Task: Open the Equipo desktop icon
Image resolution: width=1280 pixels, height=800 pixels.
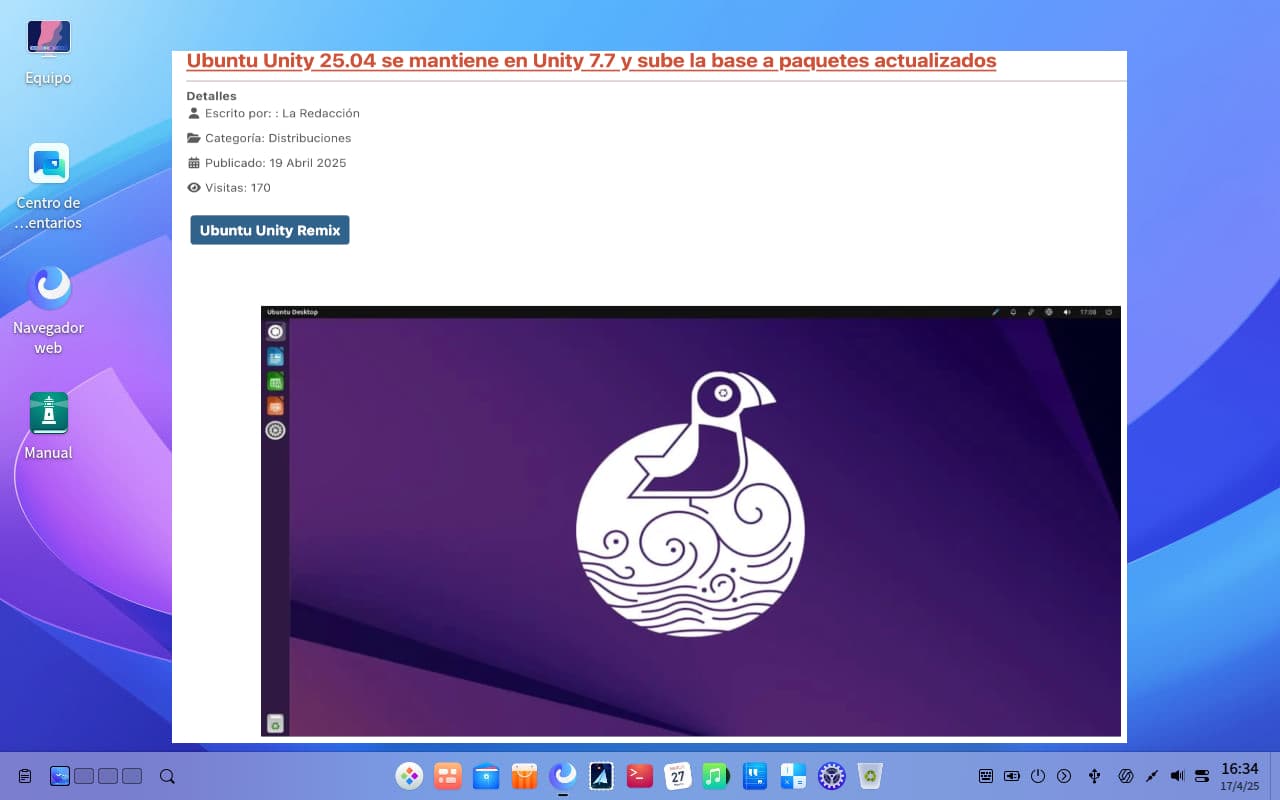Action: 48,52
